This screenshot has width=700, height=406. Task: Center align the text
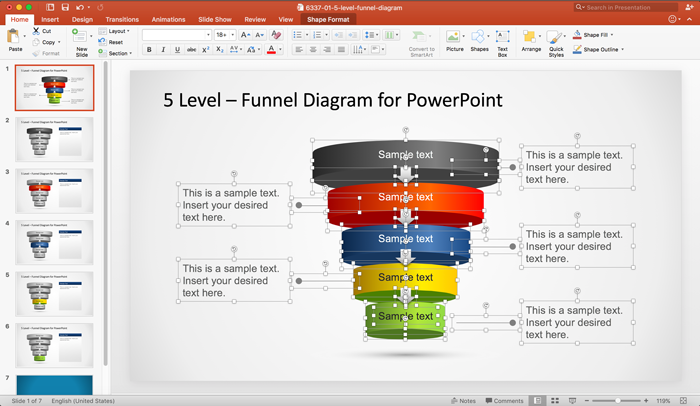(313, 50)
